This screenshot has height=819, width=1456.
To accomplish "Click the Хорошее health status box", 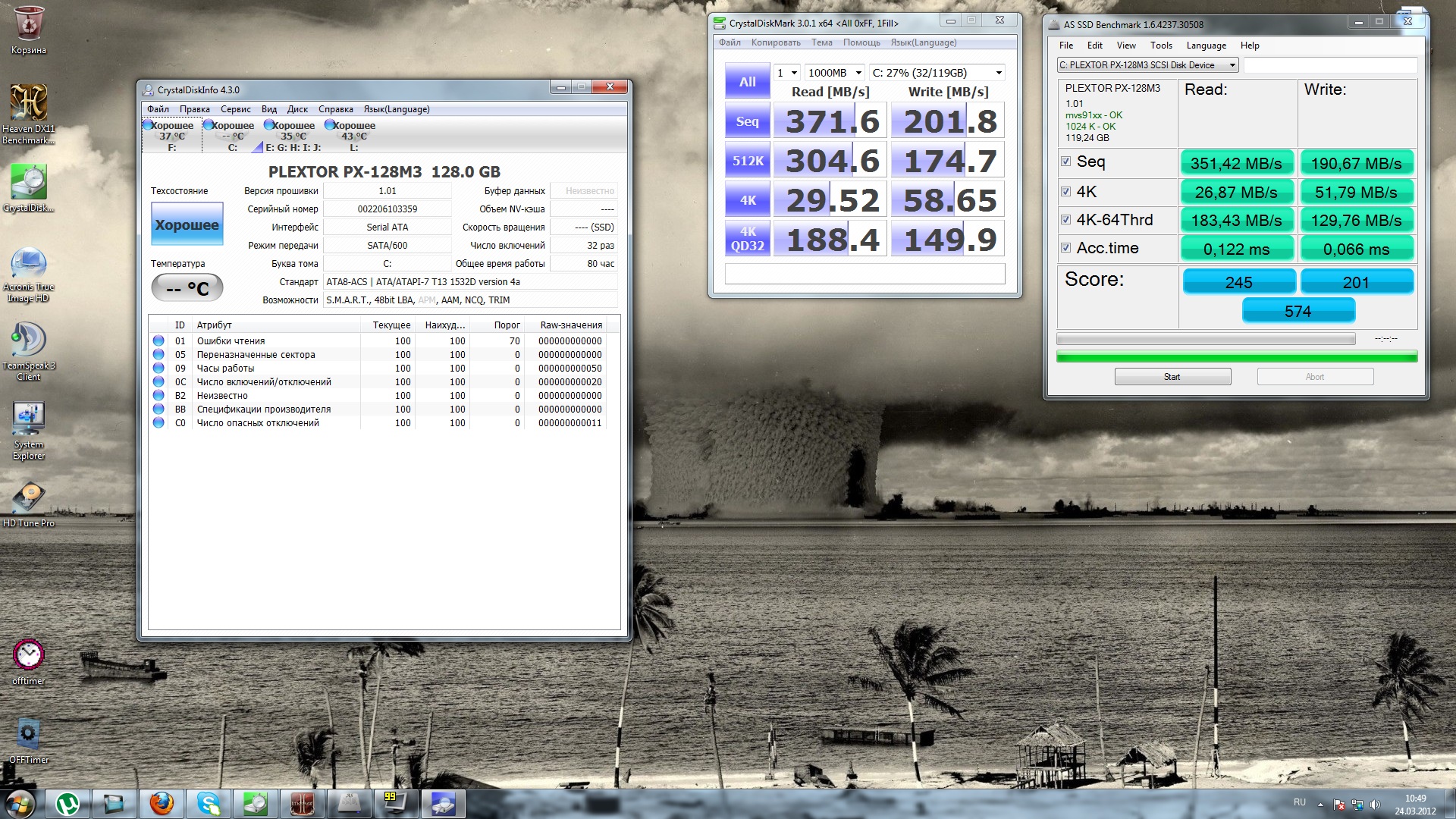I will 187,224.
